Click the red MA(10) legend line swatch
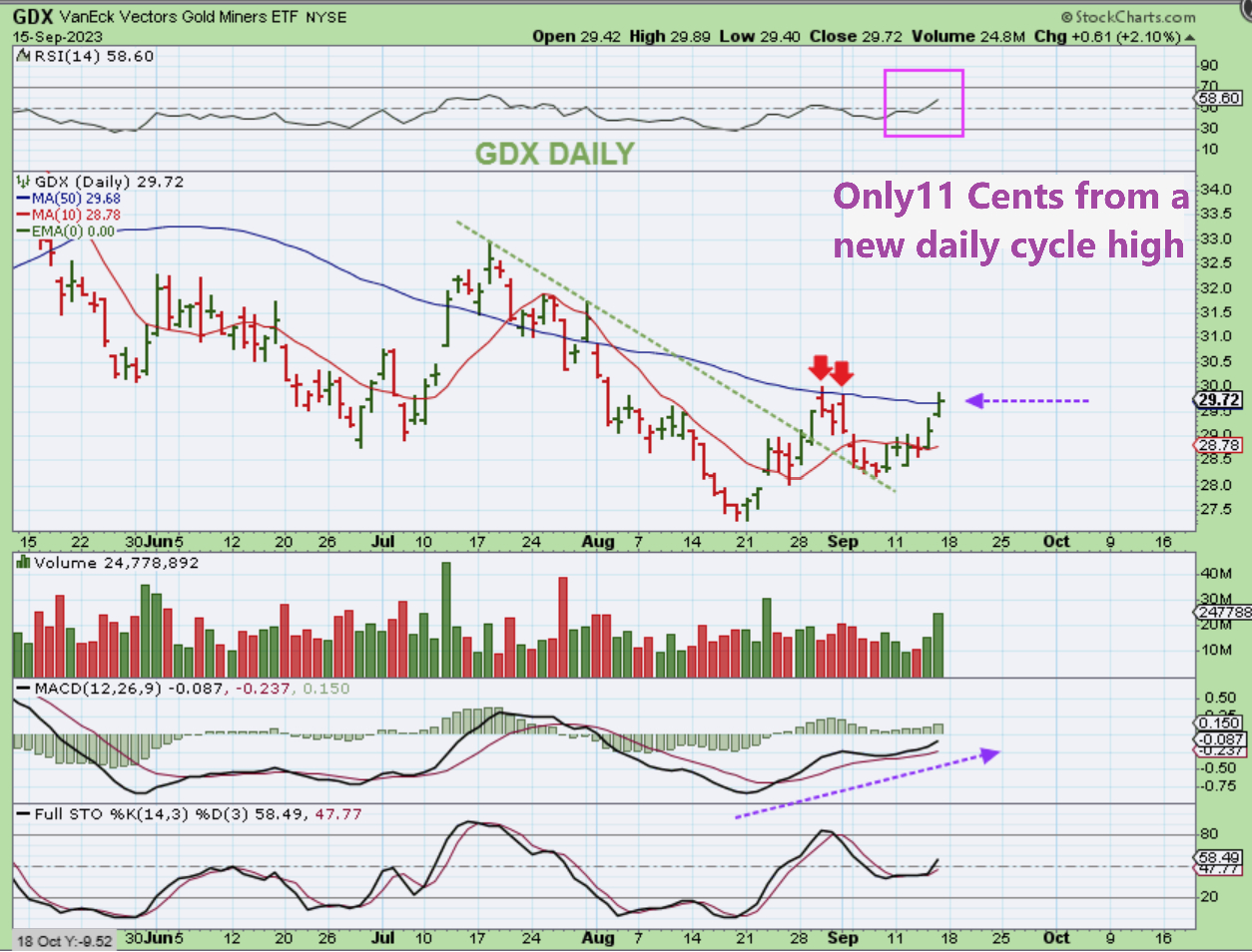Image resolution: width=1252 pixels, height=952 pixels. [x=23, y=215]
